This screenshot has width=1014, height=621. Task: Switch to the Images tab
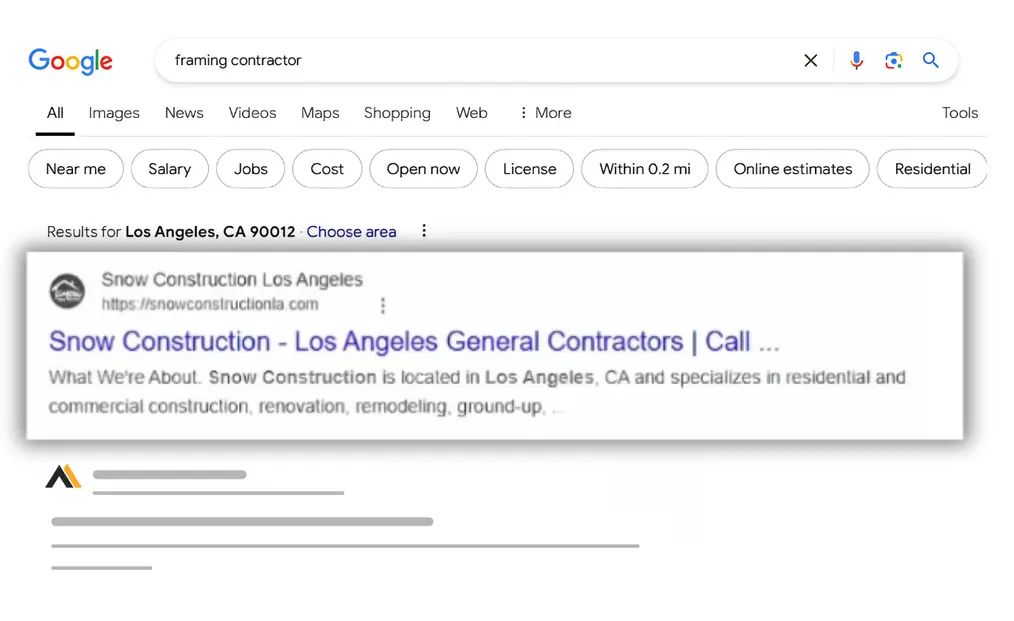coord(114,113)
